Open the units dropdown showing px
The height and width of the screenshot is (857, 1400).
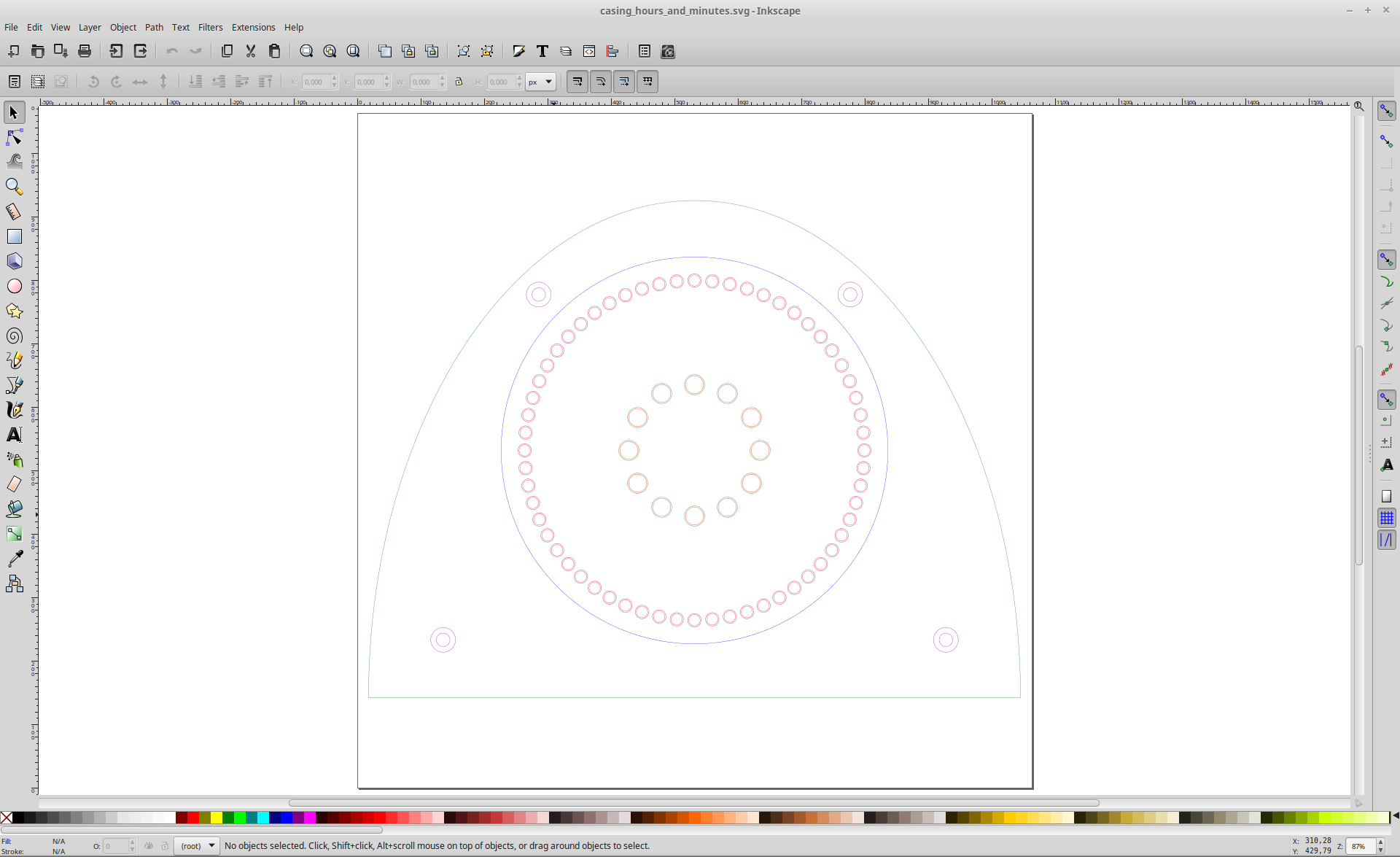[540, 82]
